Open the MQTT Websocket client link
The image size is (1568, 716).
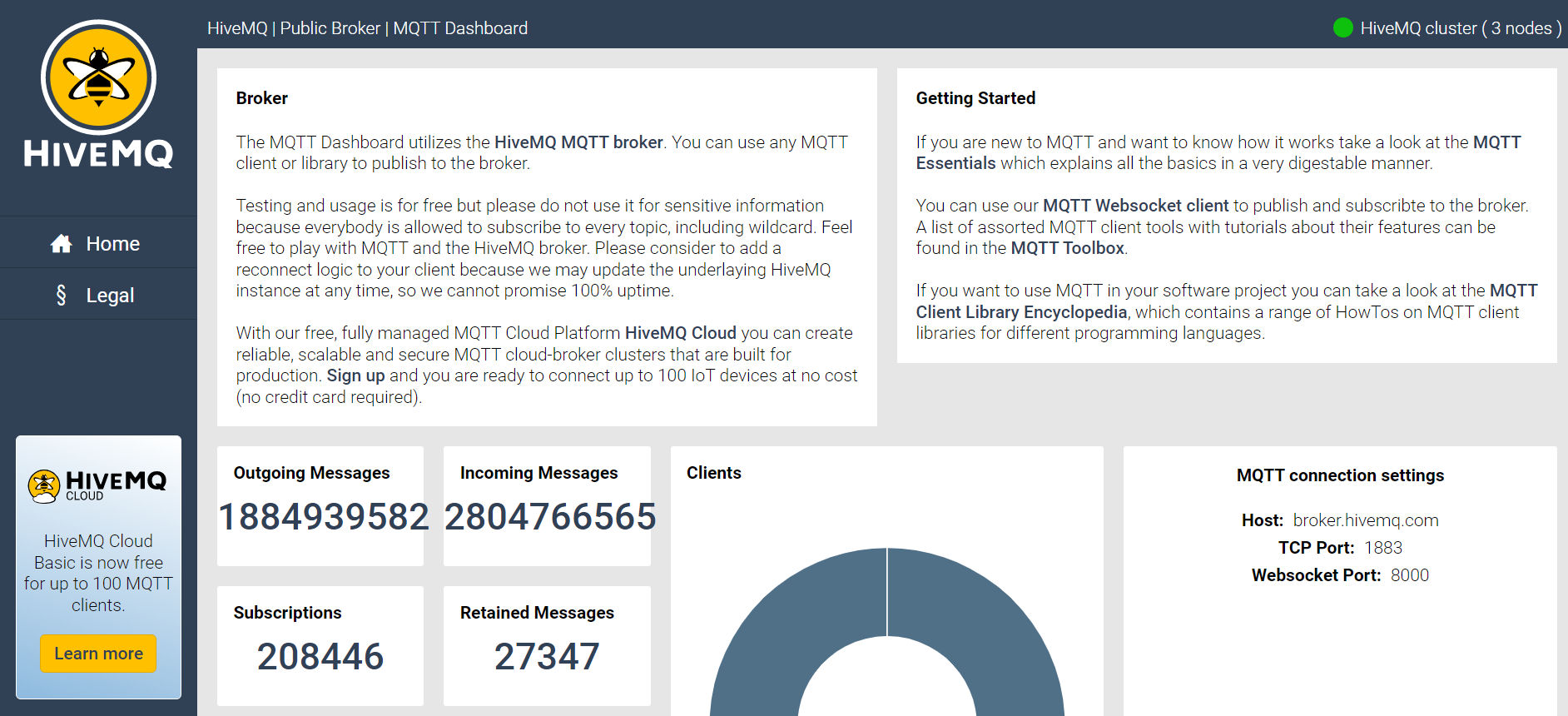[x=1135, y=206]
